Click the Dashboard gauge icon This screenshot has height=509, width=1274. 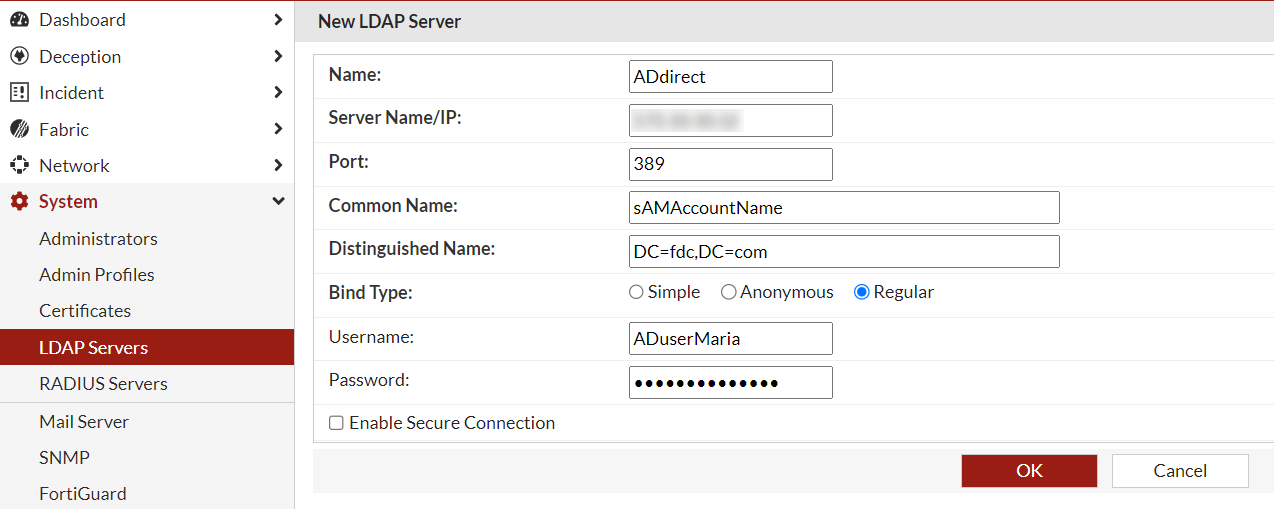(19, 20)
